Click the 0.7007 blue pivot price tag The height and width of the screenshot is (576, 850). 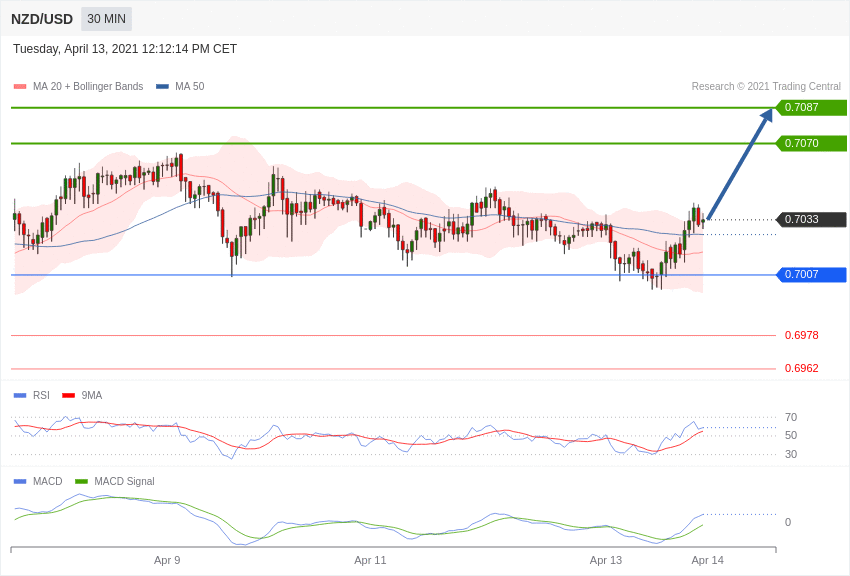point(811,275)
